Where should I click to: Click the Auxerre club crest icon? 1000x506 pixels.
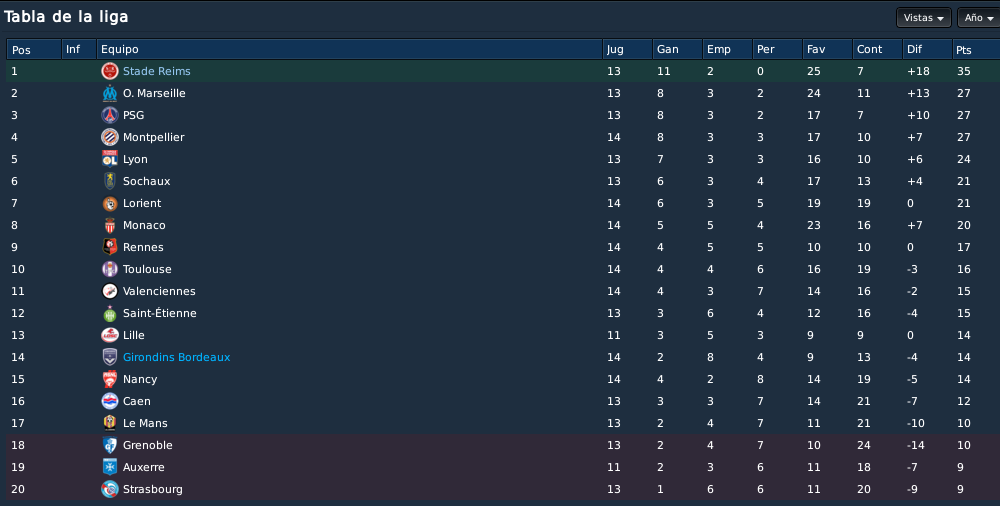(110, 467)
